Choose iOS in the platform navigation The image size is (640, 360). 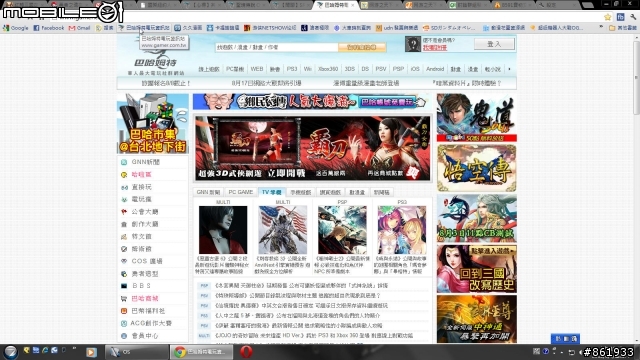[415, 69]
